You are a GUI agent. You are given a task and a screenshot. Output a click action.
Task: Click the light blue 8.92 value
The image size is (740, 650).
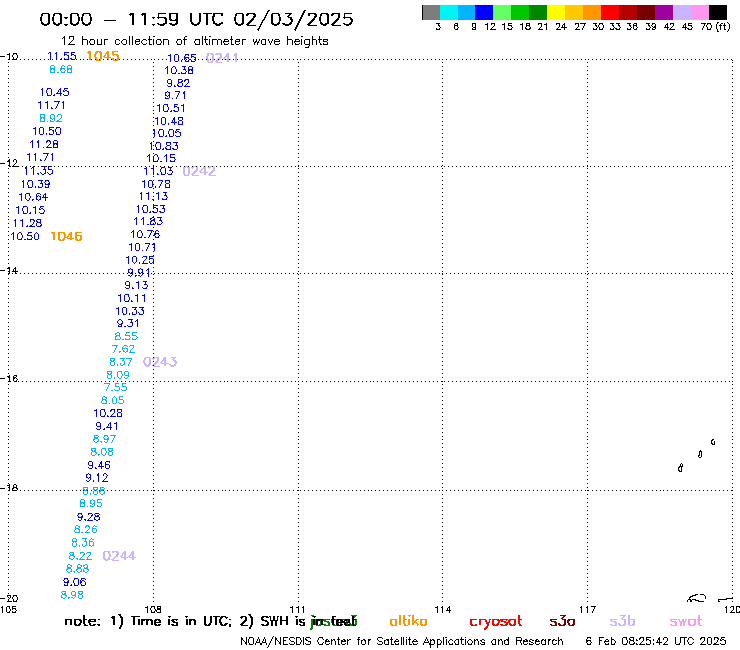pos(51,118)
